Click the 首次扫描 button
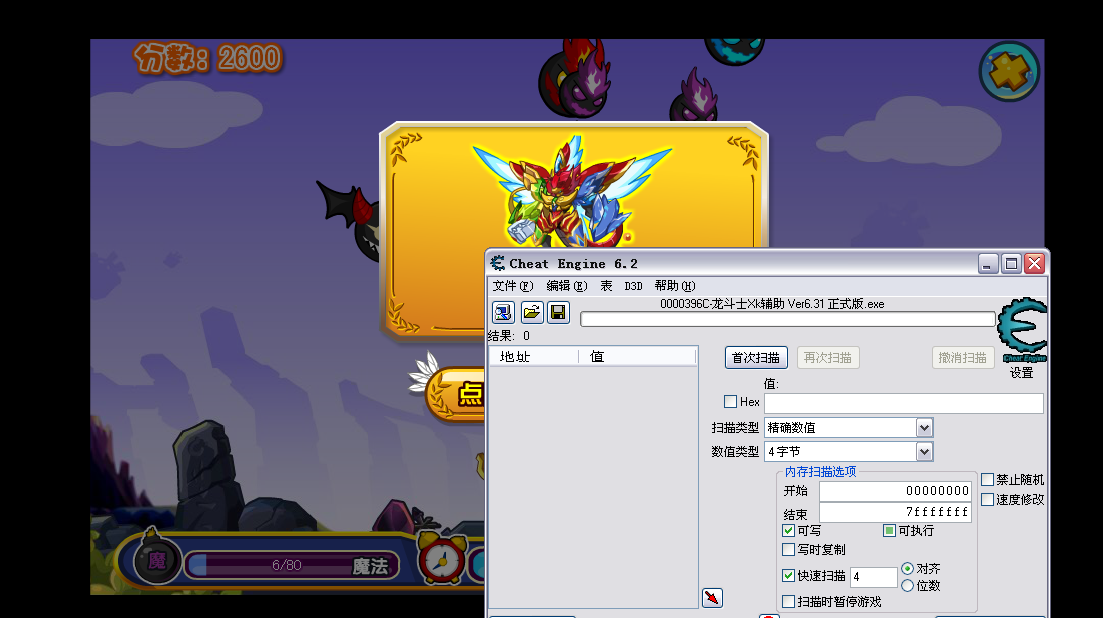The image size is (1103, 618). tap(756, 358)
